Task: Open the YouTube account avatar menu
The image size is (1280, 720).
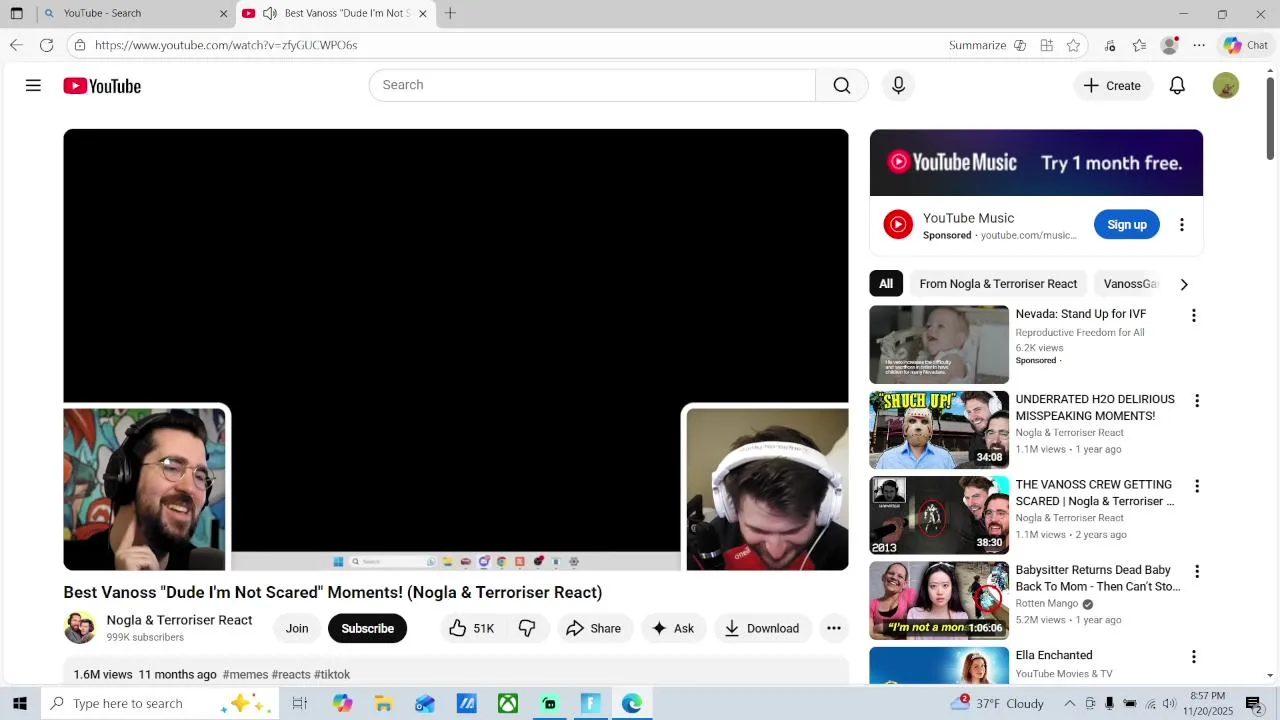Action: (1225, 86)
